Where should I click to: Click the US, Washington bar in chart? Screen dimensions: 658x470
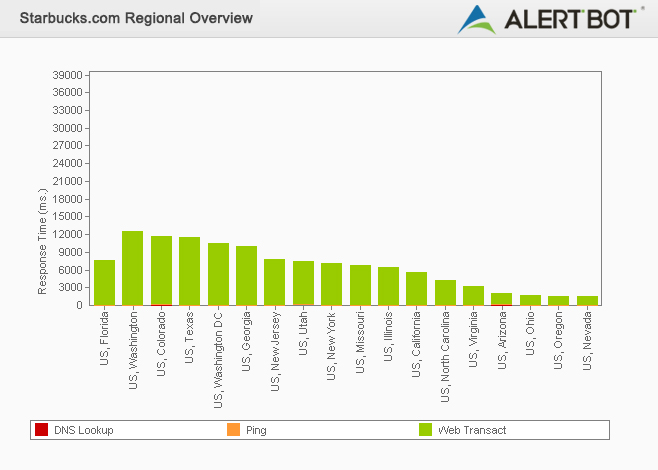(x=133, y=268)
